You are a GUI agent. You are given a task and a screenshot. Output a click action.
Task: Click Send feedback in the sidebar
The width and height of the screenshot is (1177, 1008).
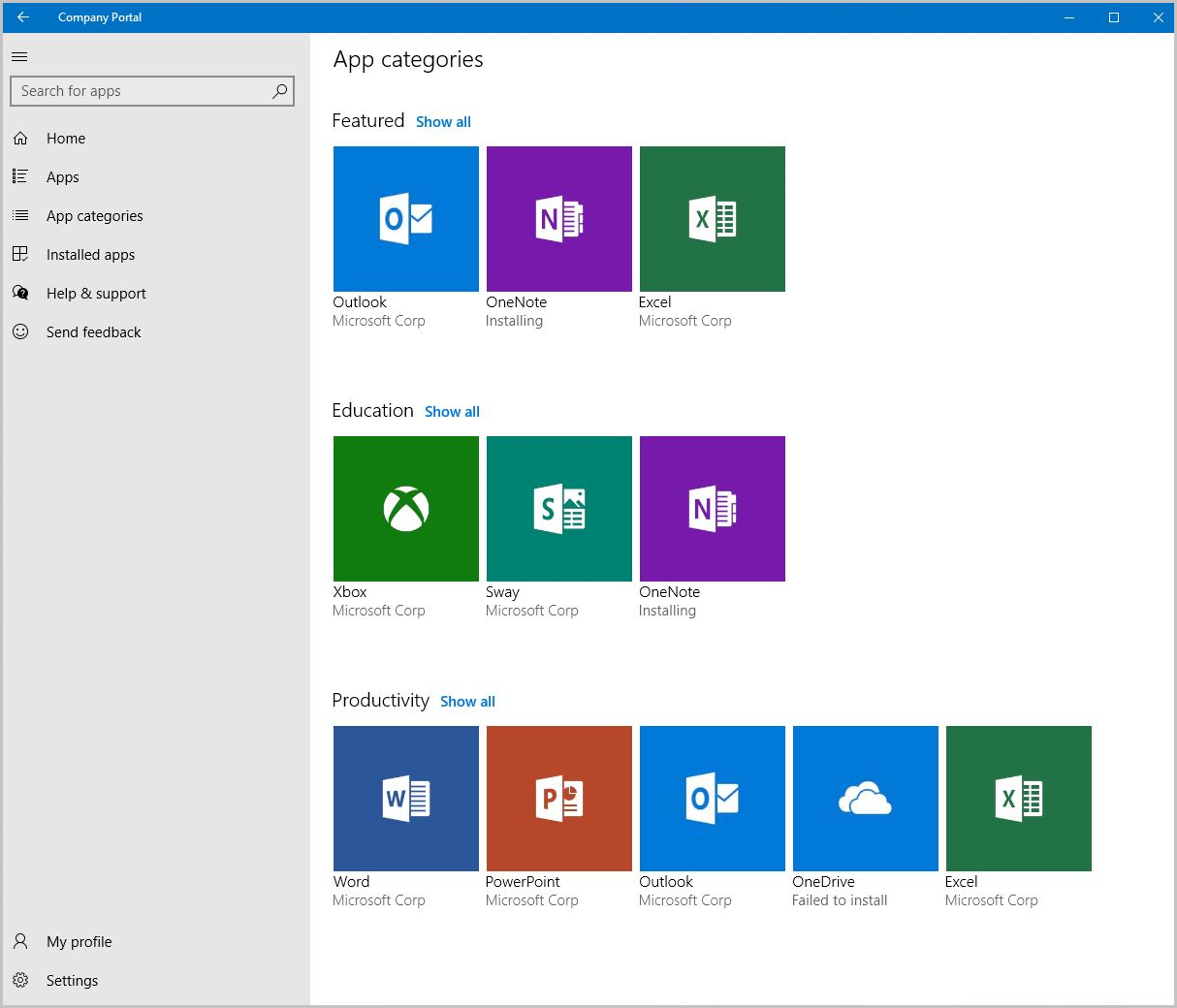click(x=93, y=332)
